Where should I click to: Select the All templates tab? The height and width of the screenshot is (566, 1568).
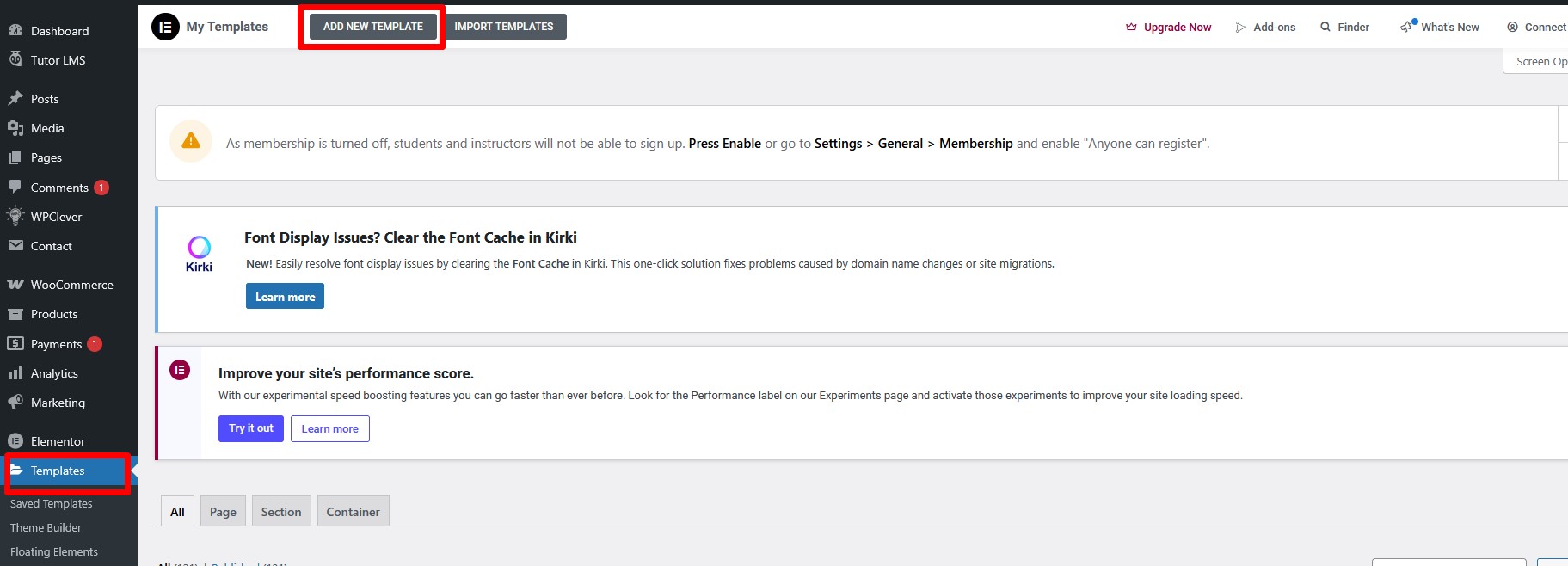[x=177, y=511]
